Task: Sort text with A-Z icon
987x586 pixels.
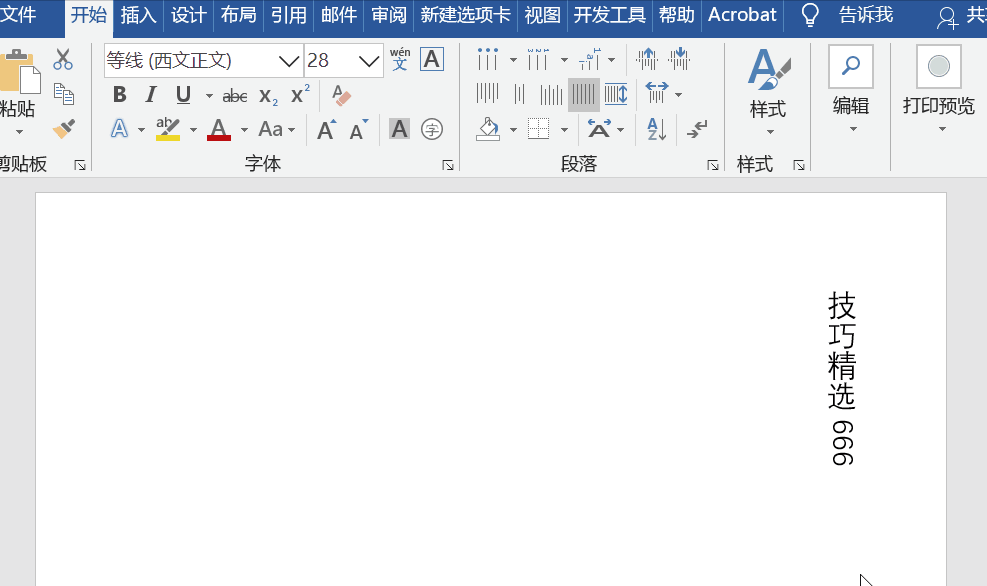Action: [657, 129]
